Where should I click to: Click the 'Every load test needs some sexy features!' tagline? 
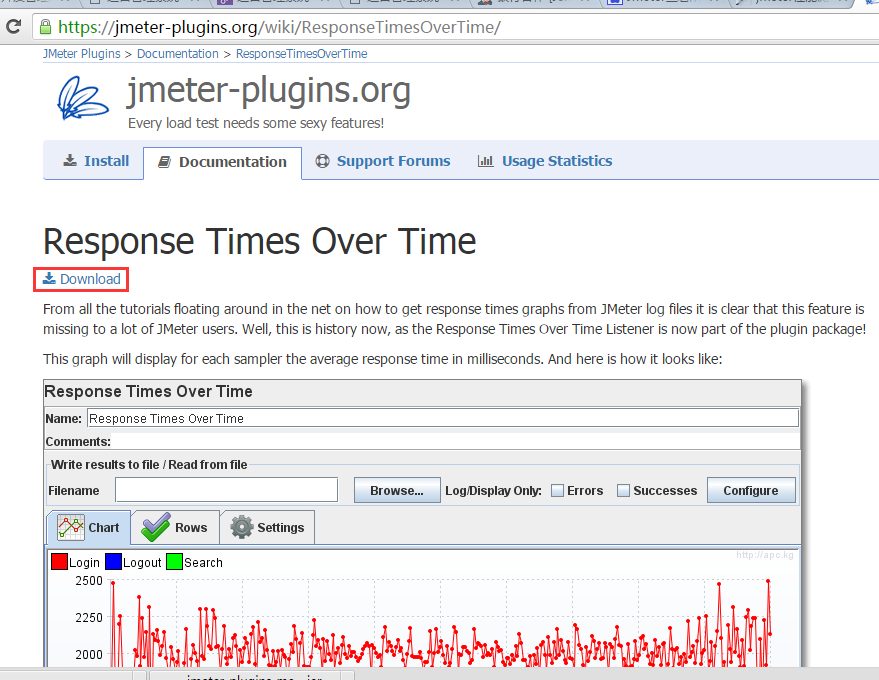click(x=256, y=123)
